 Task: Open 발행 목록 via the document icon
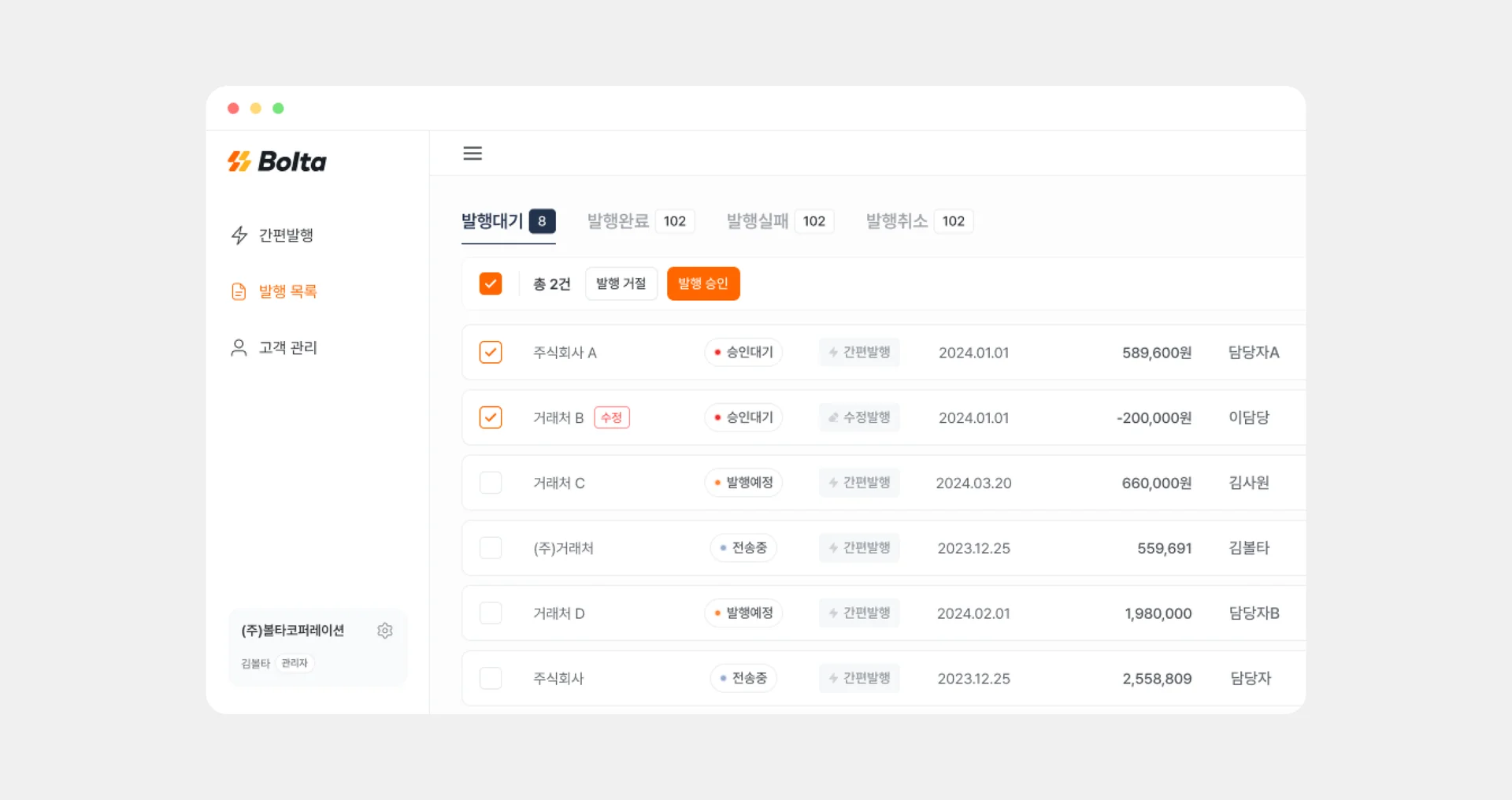[239, 291]
